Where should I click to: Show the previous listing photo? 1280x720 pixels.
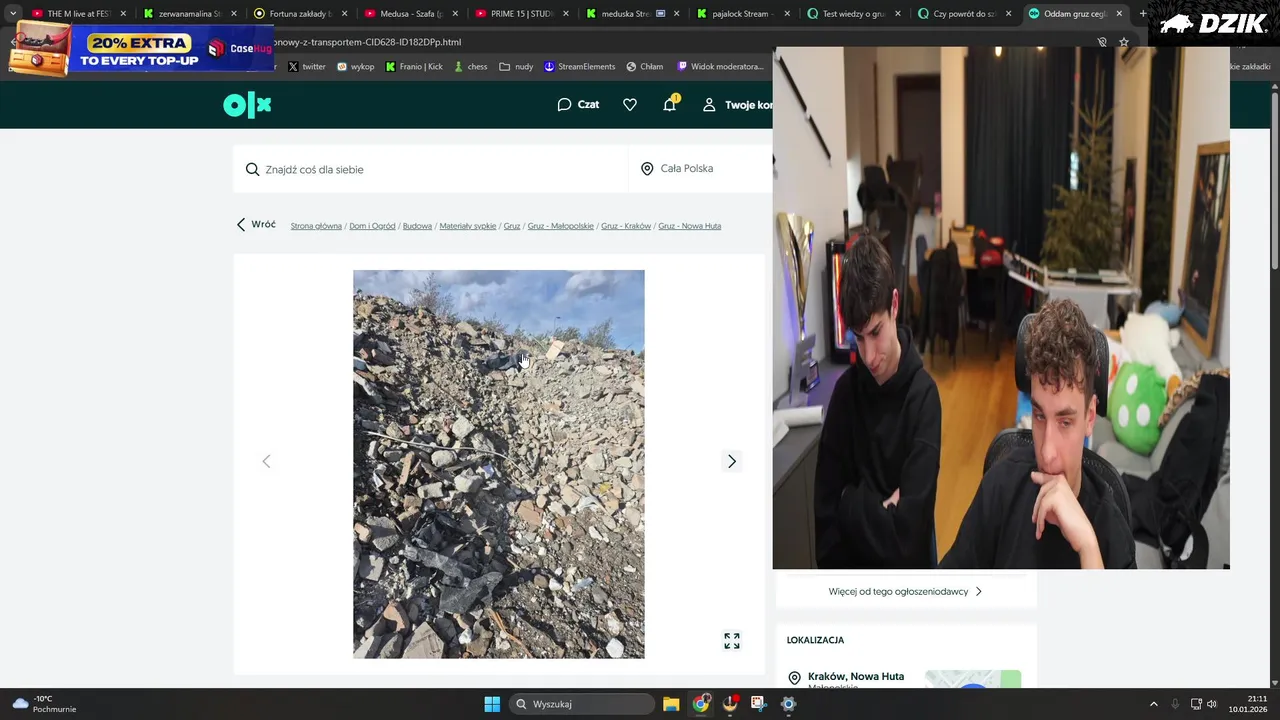[x=266, y=461]
